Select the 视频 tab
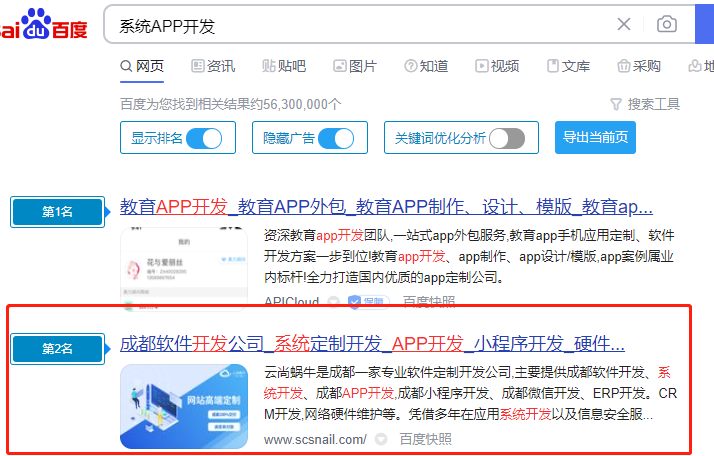 click(x=497, y=66)
